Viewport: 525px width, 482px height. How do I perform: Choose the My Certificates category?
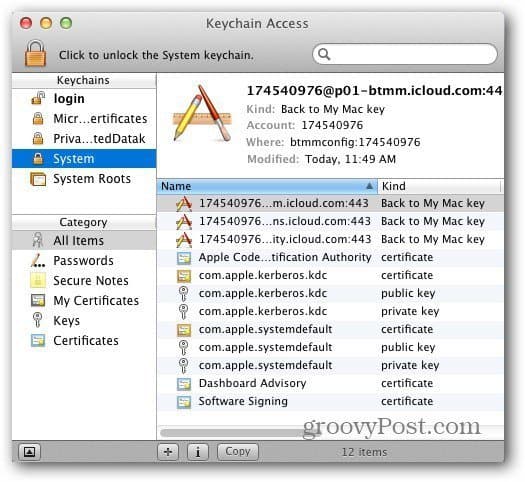84,301
